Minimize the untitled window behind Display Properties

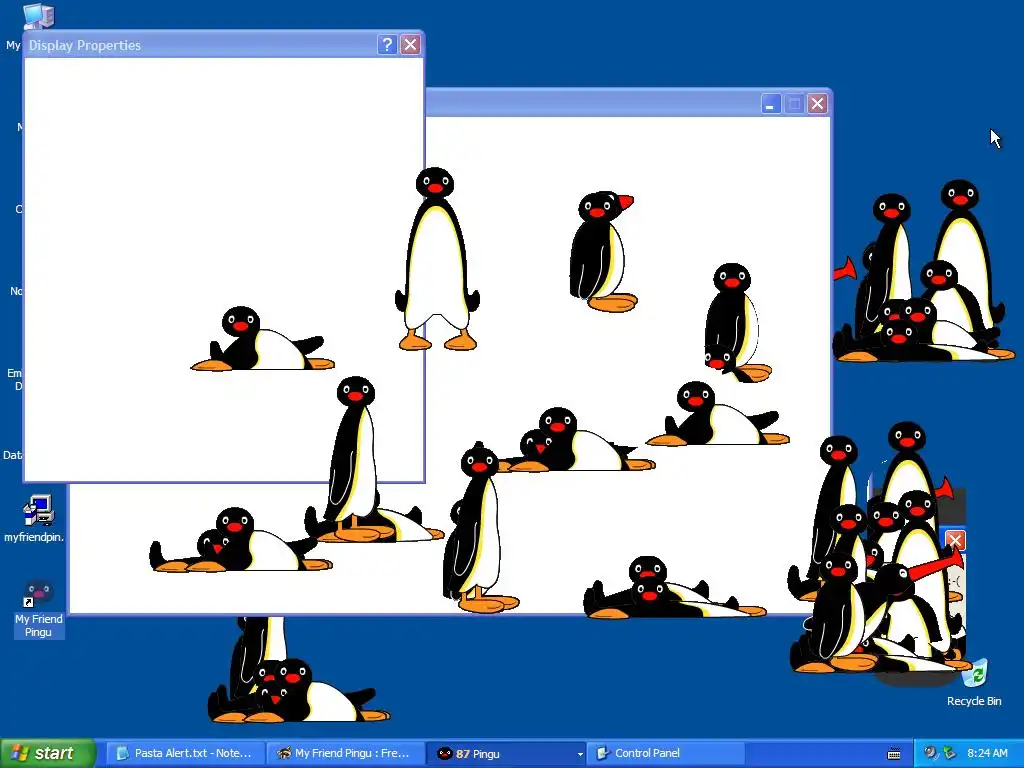click(771, 104)
